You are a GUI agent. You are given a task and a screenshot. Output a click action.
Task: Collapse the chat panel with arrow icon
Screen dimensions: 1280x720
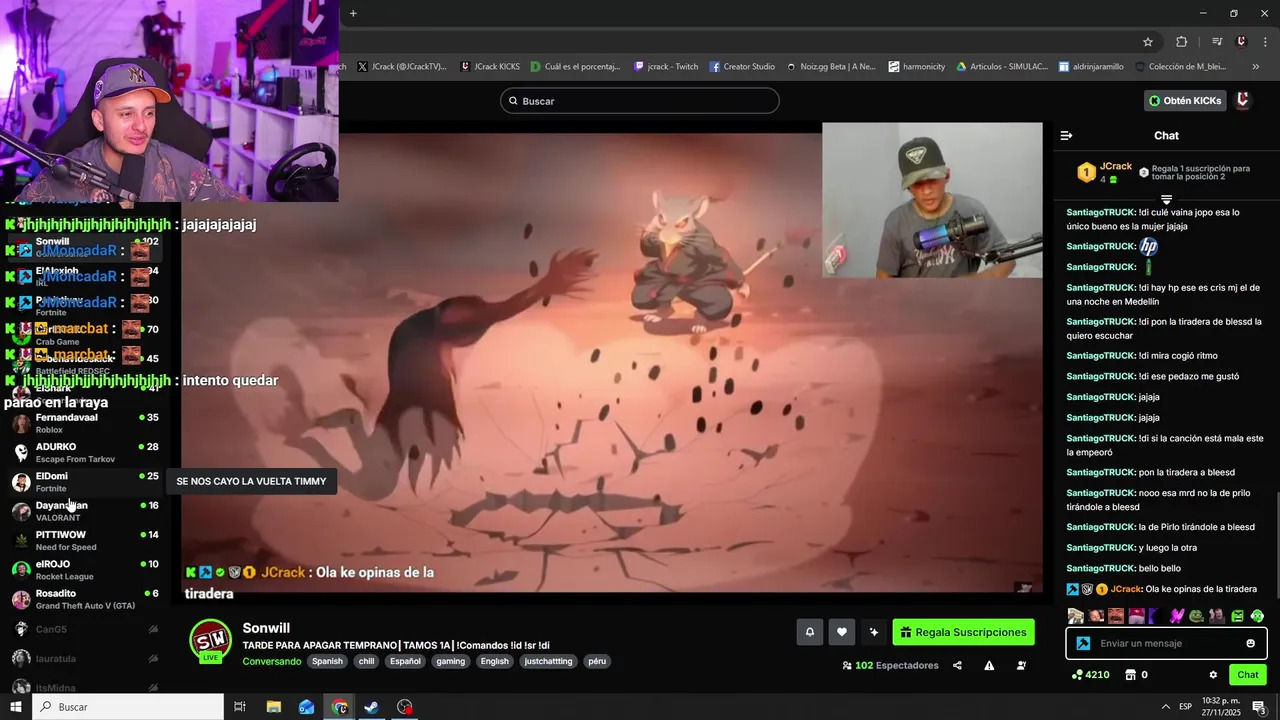point(1066,135)
